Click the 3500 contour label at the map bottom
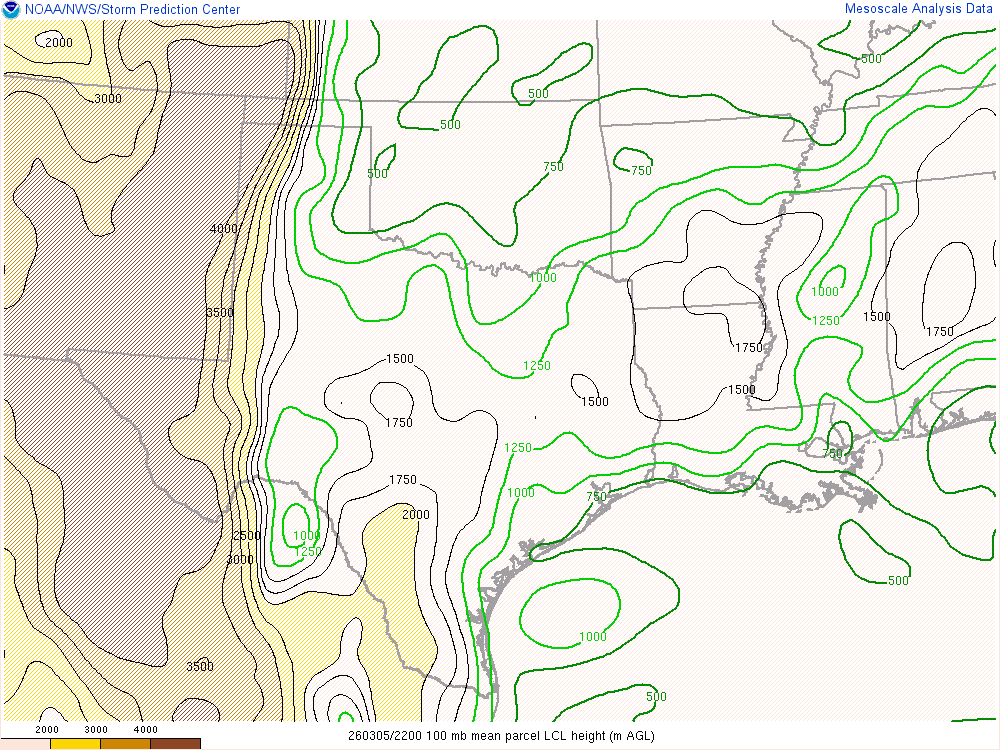This screenshot has width=1000, height=750. click(x=200, y=667)
